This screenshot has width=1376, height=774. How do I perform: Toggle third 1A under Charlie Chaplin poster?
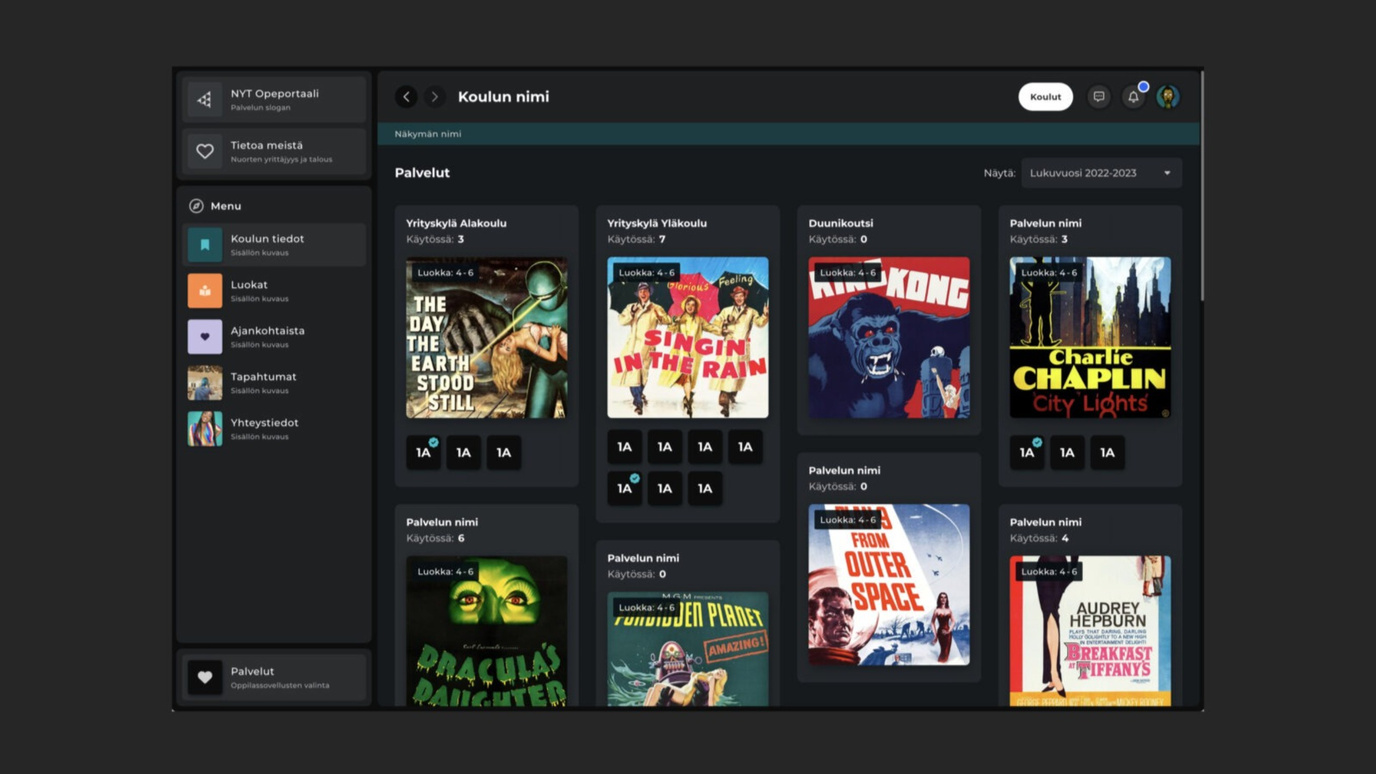[x=1107, y=453]
